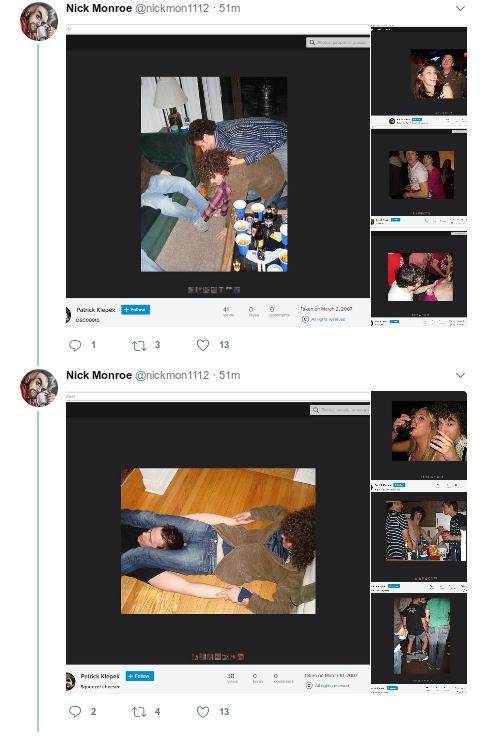Click reply icon on second tweet
This screenshot has width=484, height=736.
(x=75, y=712)
